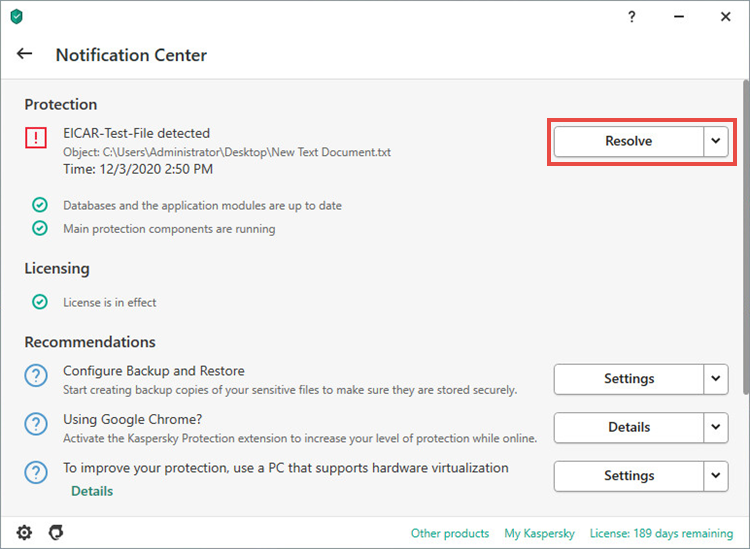The height and width of the screenshot is (549, 750).
Task: Click the 'License is in effect' text
Action: pyautogui.click(x=110, y=302)
